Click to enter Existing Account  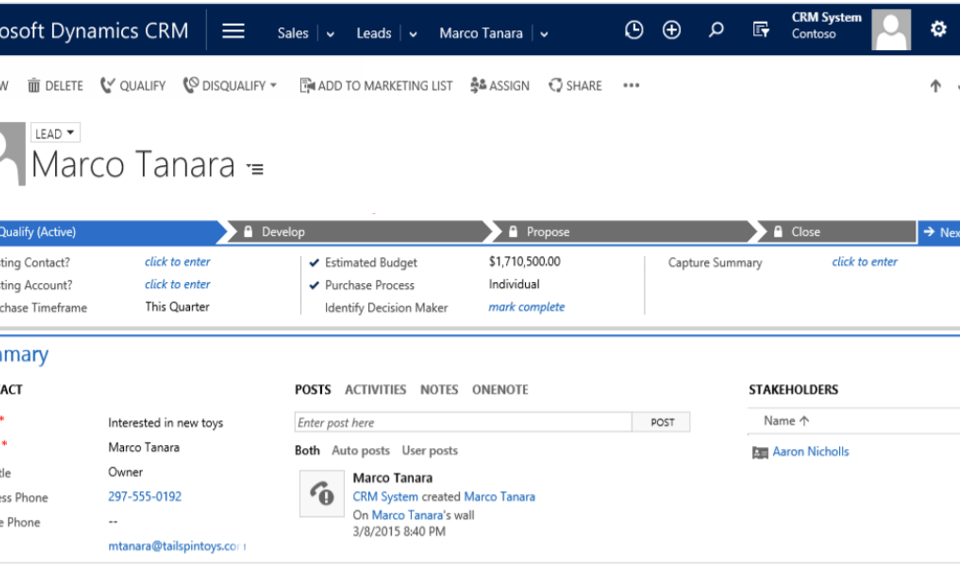[x=178, y=284]
